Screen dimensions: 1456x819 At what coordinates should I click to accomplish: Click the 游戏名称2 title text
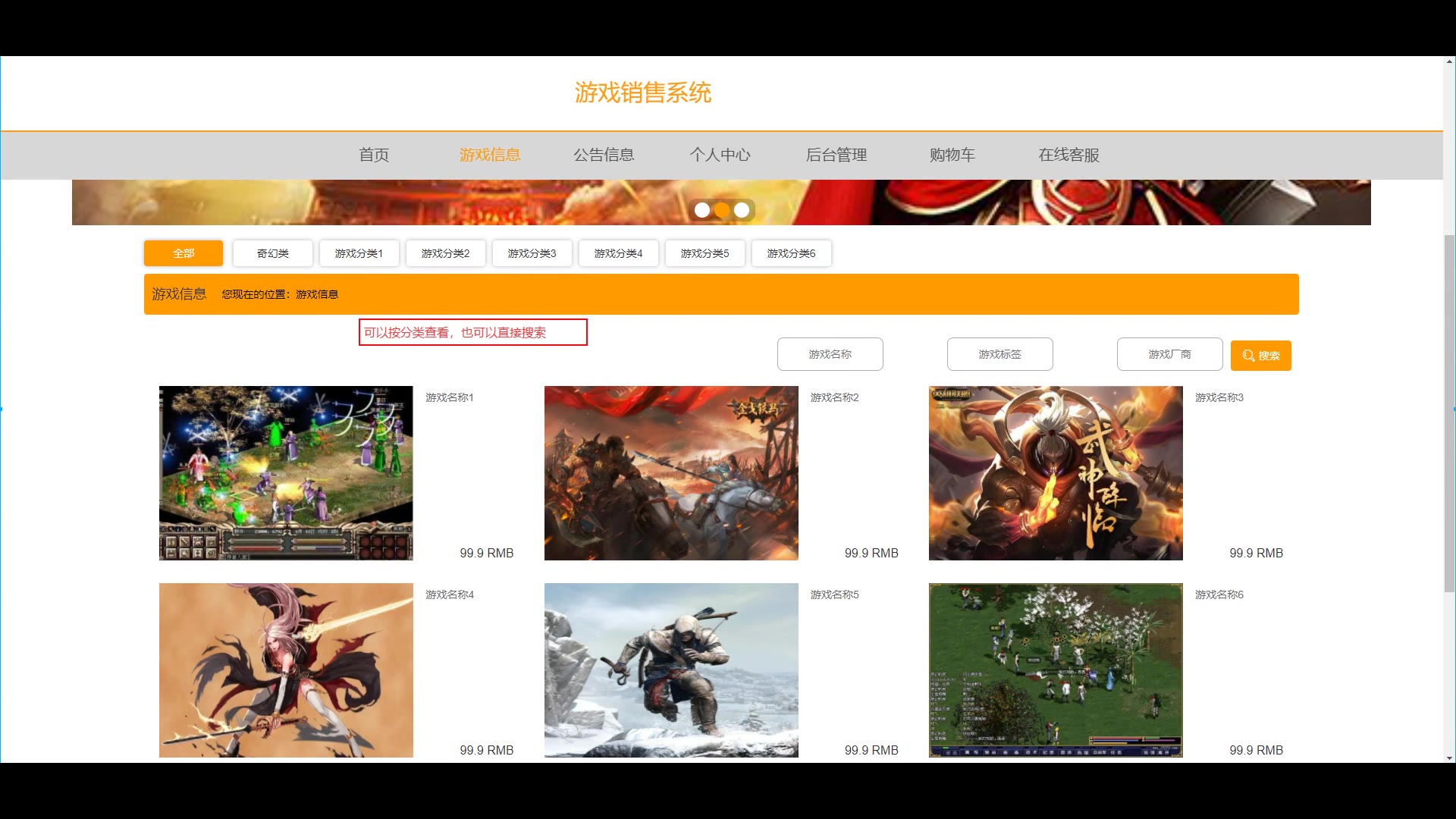tap(835, 397)
